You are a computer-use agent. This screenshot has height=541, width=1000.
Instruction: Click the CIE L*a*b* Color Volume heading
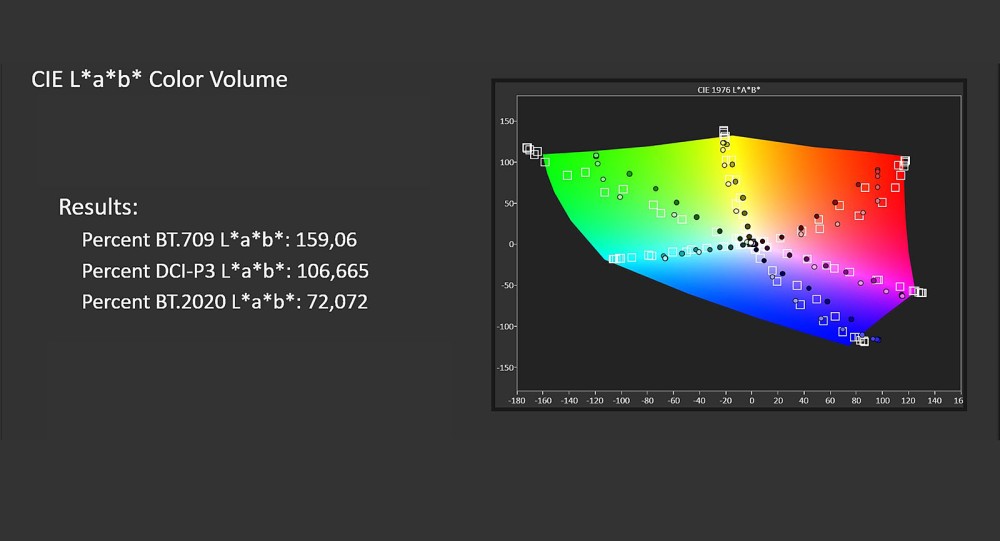click(160, 79)
